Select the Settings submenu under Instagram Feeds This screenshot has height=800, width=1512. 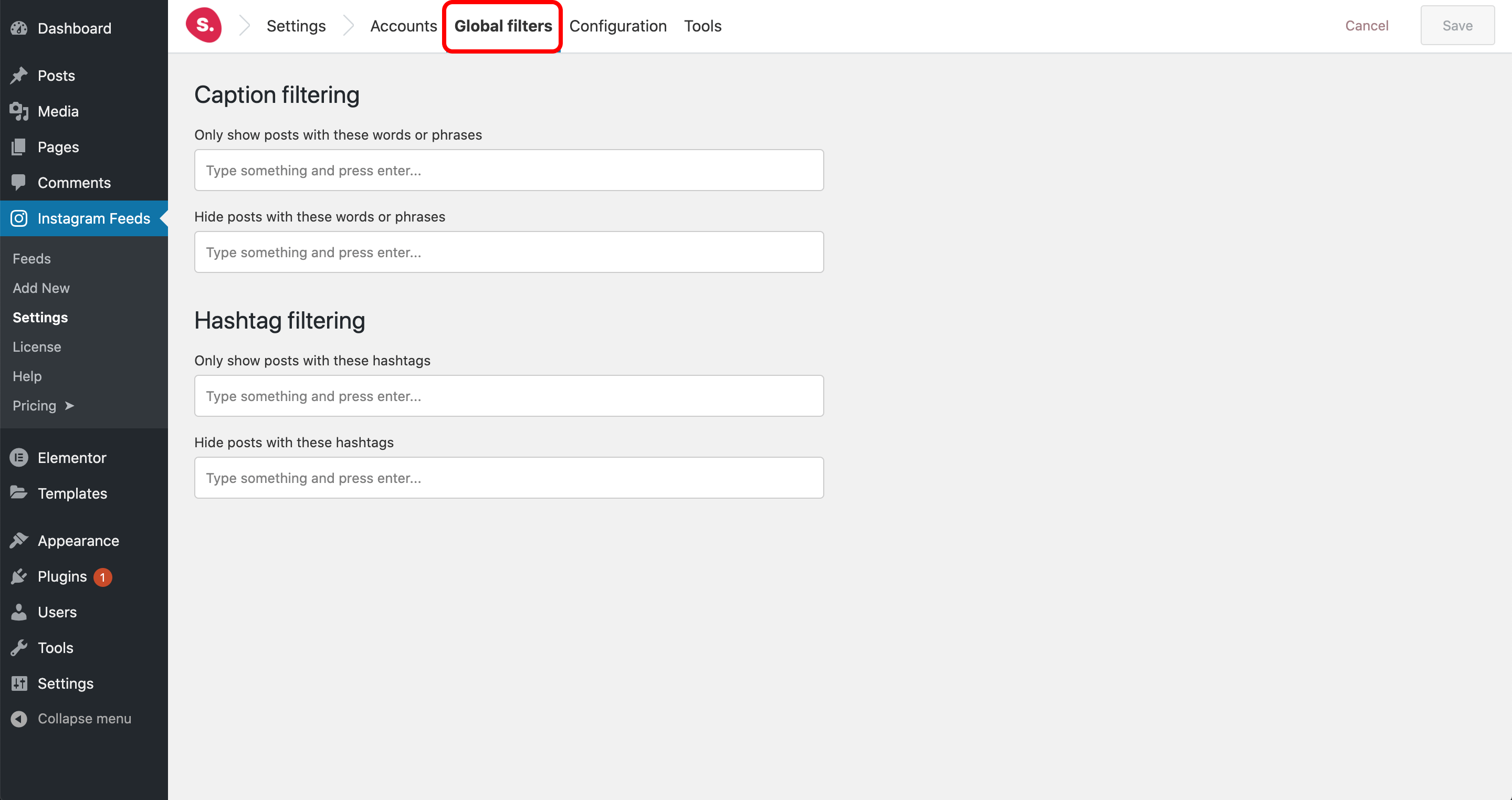40,317
